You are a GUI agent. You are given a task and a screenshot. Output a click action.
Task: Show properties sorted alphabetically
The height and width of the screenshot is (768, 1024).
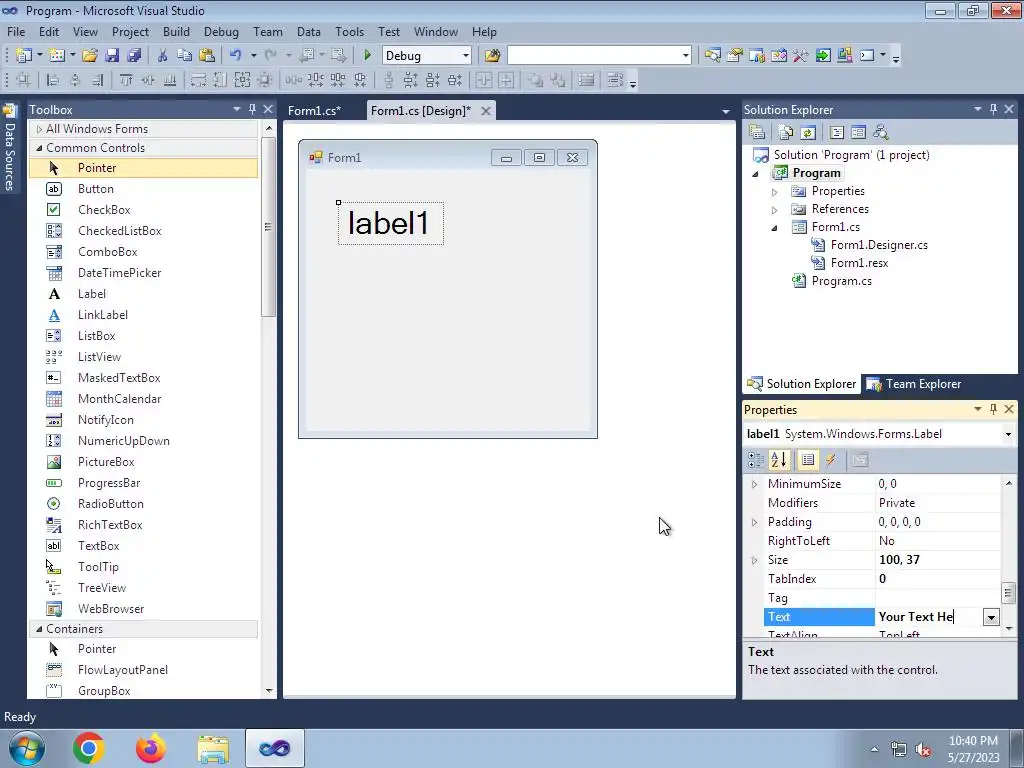(778, 460)
